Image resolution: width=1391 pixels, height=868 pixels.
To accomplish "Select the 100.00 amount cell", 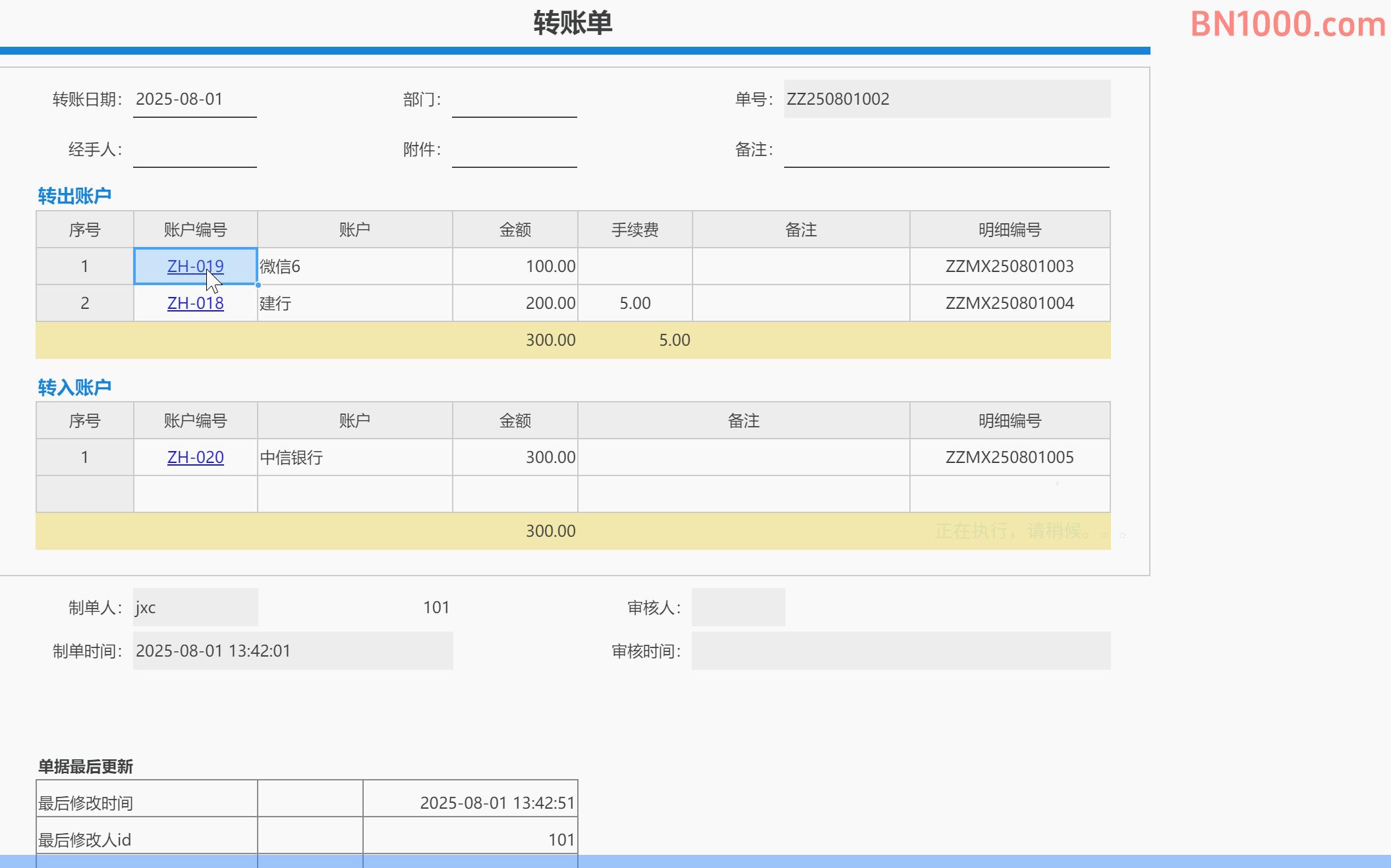I will pos(515,266).
